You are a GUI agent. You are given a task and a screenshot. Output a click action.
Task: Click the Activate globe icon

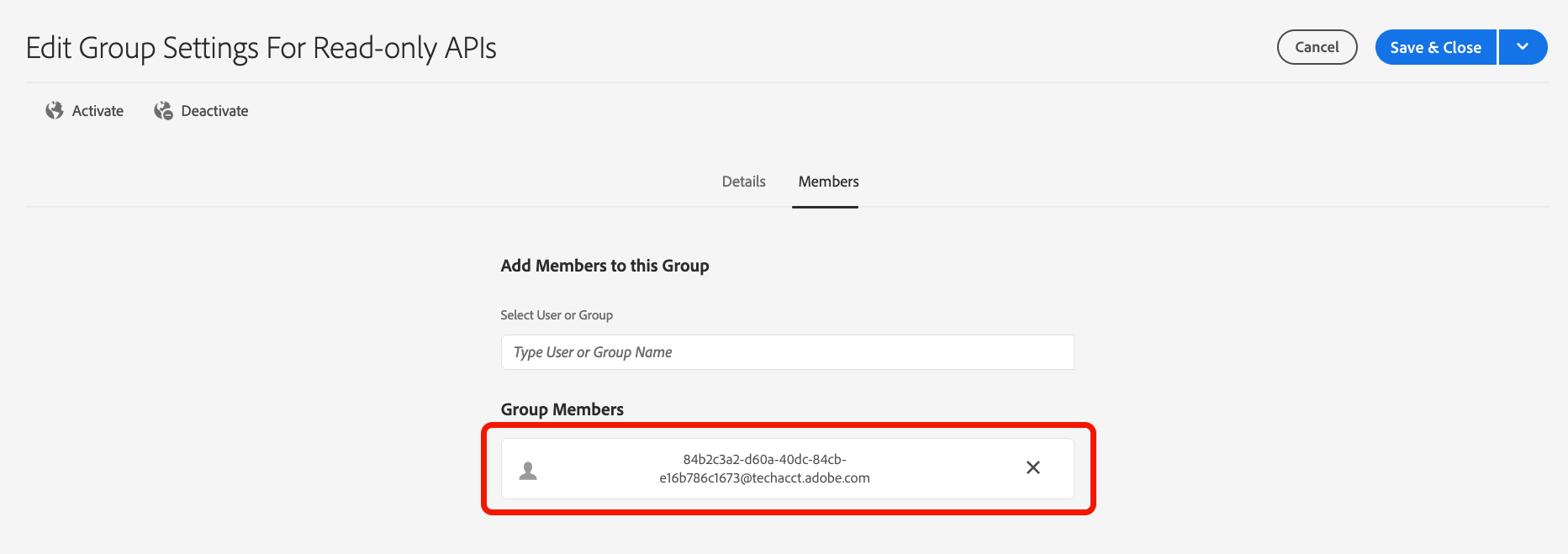click(55, 111)
